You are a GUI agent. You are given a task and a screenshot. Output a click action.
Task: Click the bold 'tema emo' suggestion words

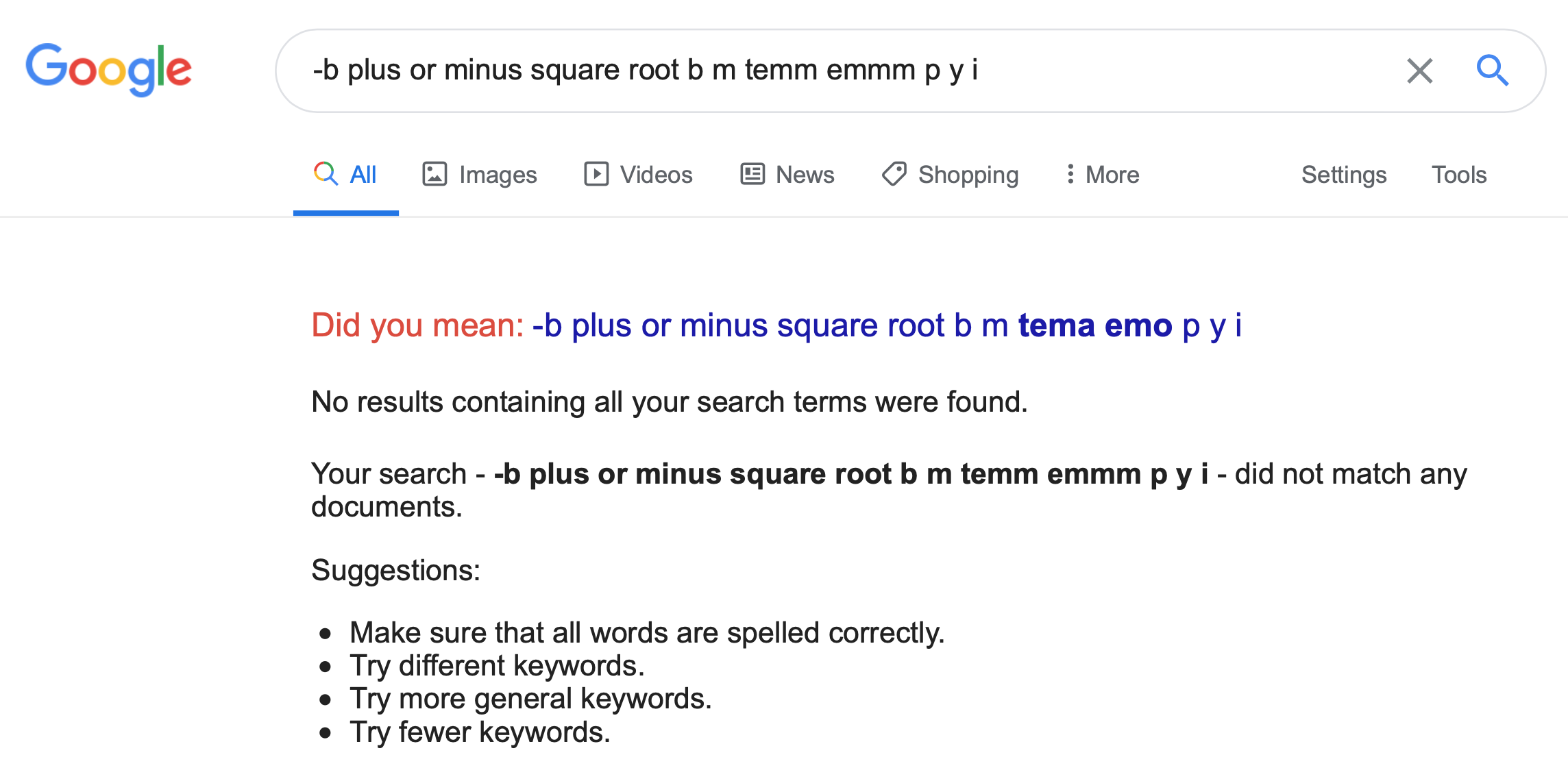(1094, 325)
